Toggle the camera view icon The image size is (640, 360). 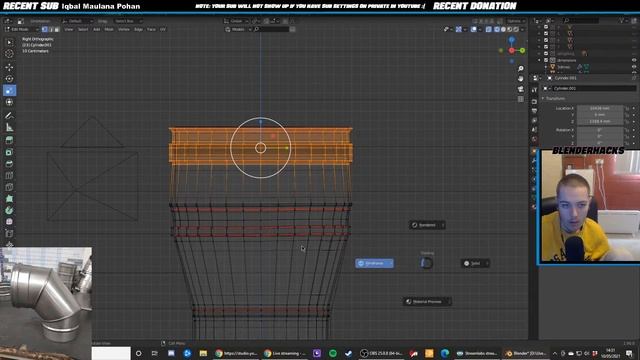click(520, 89)
